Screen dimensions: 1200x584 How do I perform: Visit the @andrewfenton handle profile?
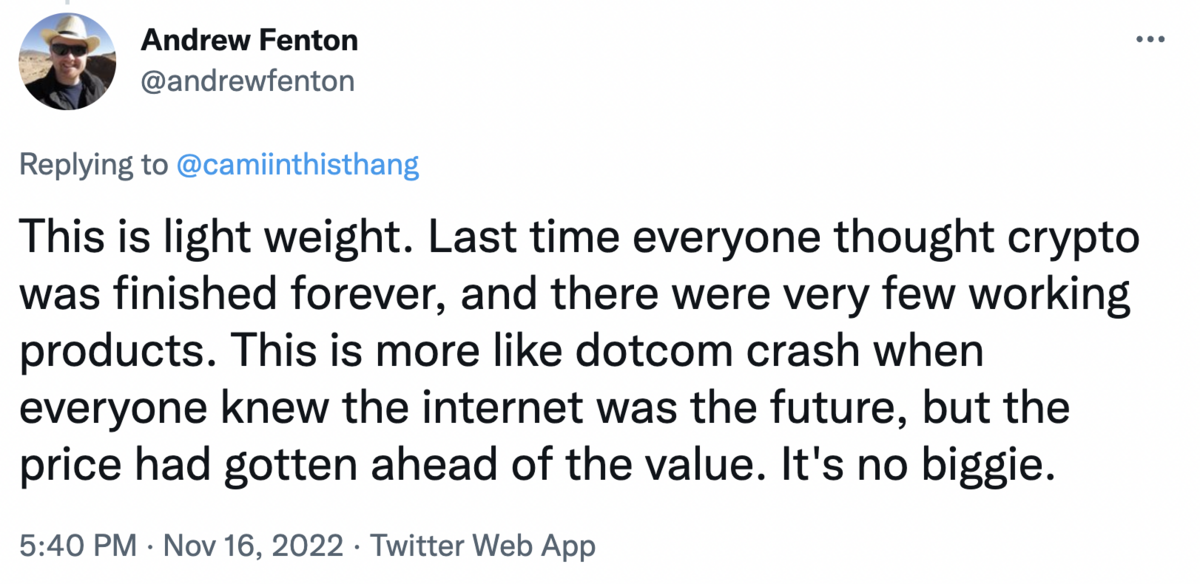click(x=247, y=81)
